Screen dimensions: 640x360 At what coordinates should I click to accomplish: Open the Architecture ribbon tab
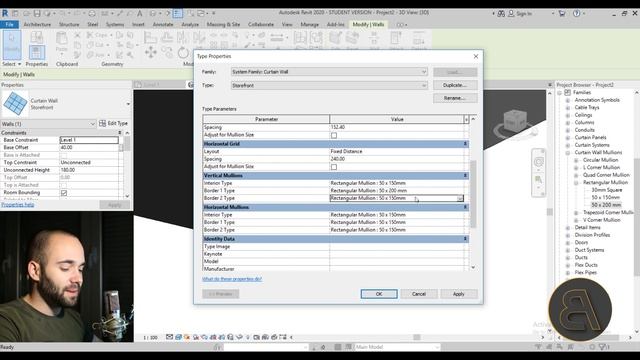37,24
